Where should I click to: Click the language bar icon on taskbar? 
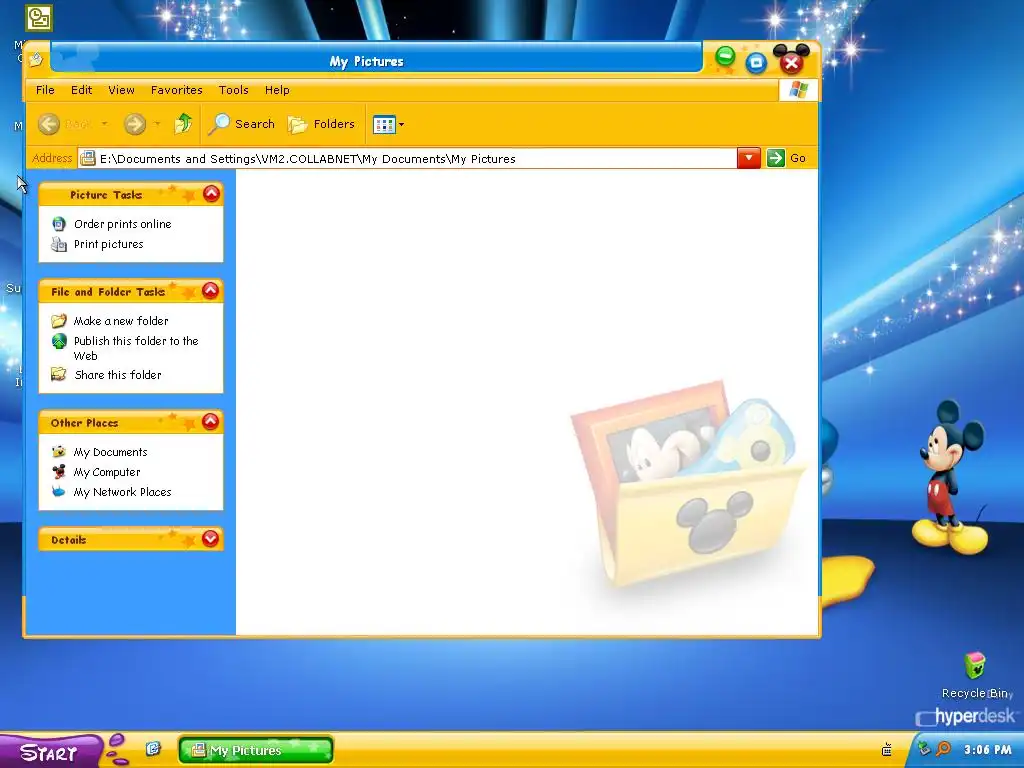tap(886, 748)
